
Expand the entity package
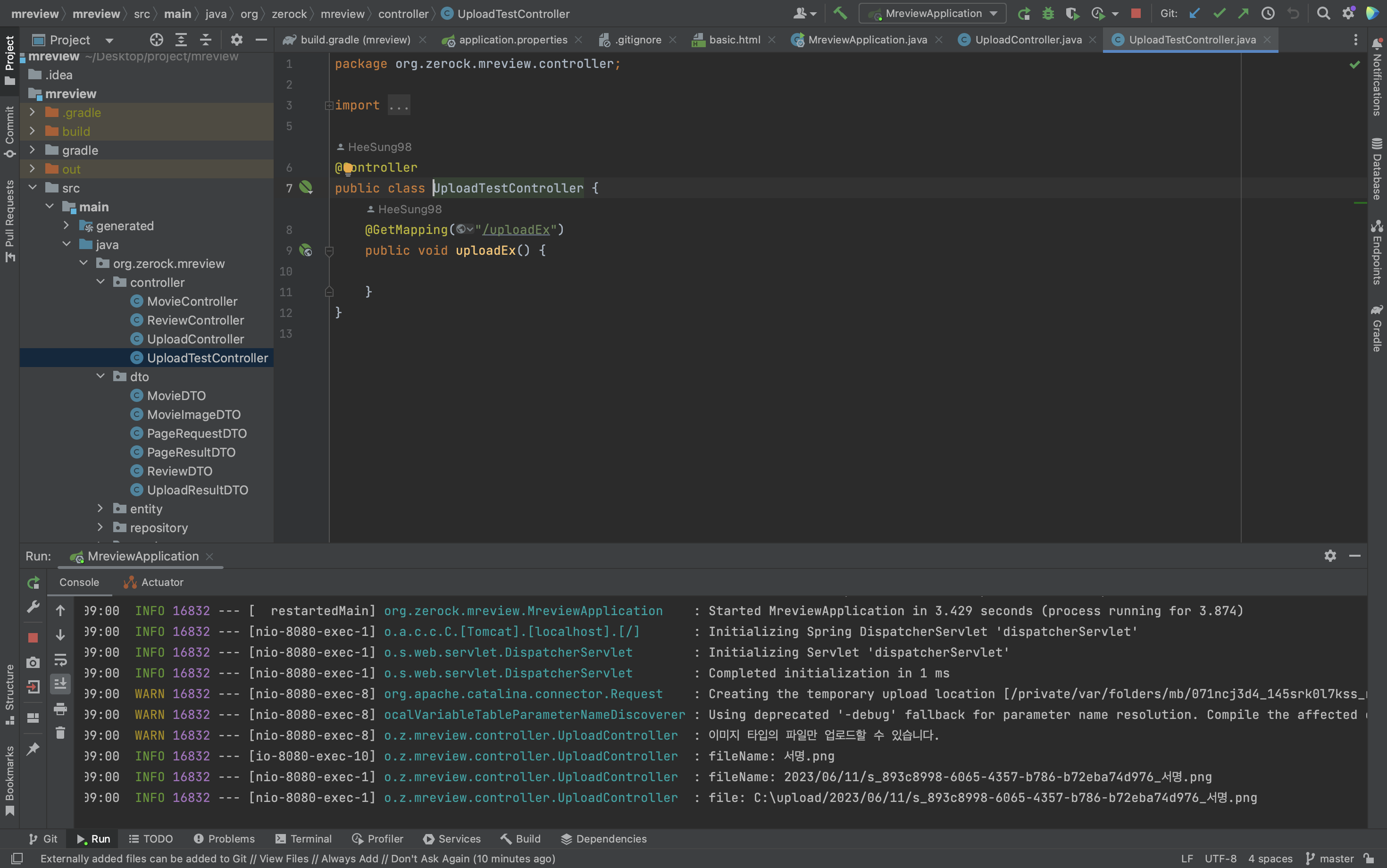(100, 508)
